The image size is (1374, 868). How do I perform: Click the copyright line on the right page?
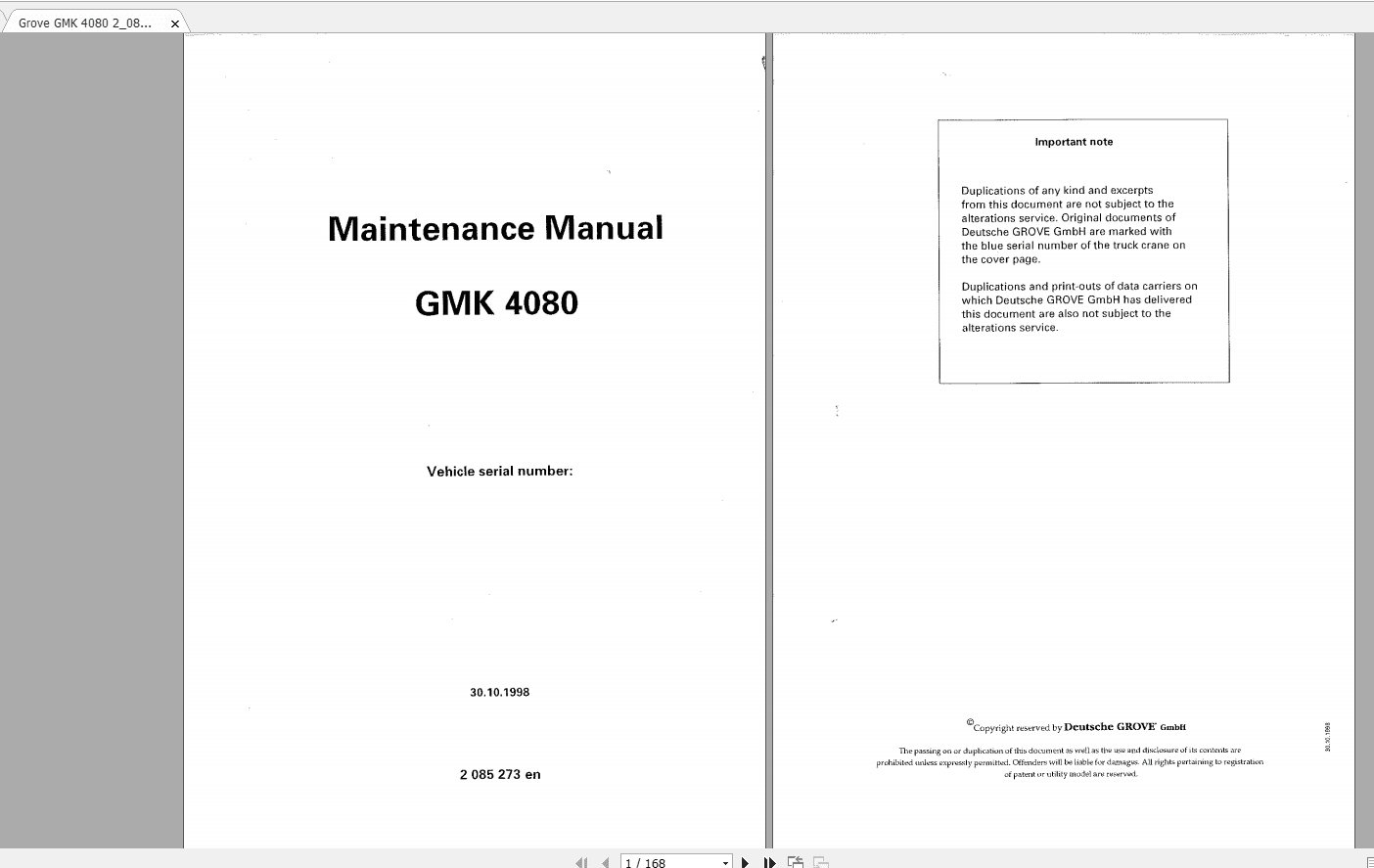point(1075,727)
